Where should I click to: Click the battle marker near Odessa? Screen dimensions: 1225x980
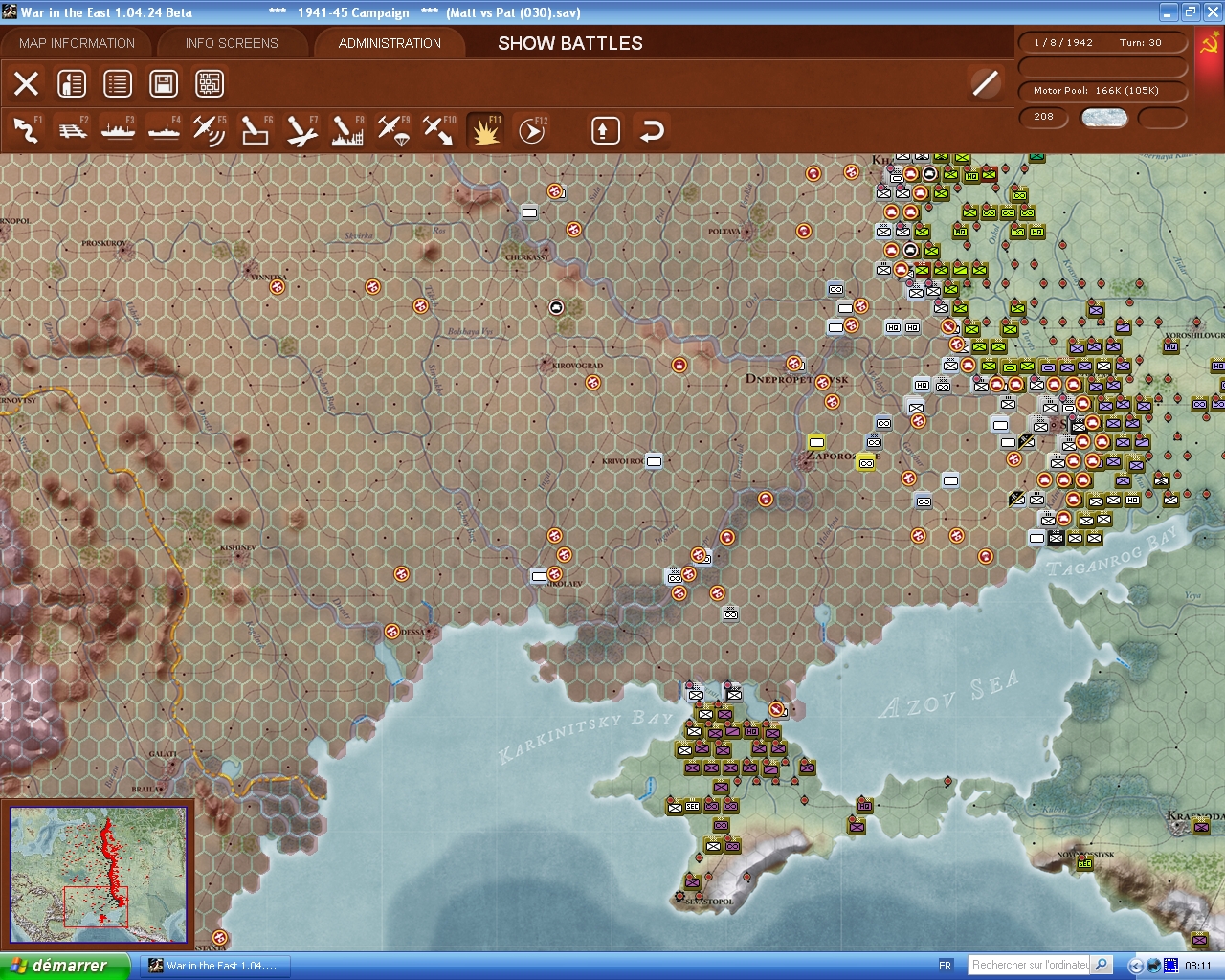pos(391,632)
